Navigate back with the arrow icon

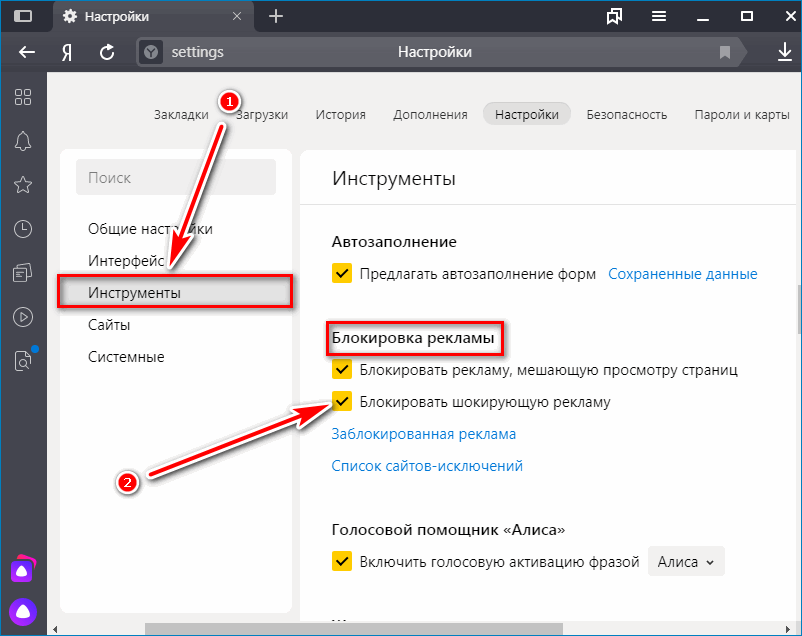(x=26, y=52)
